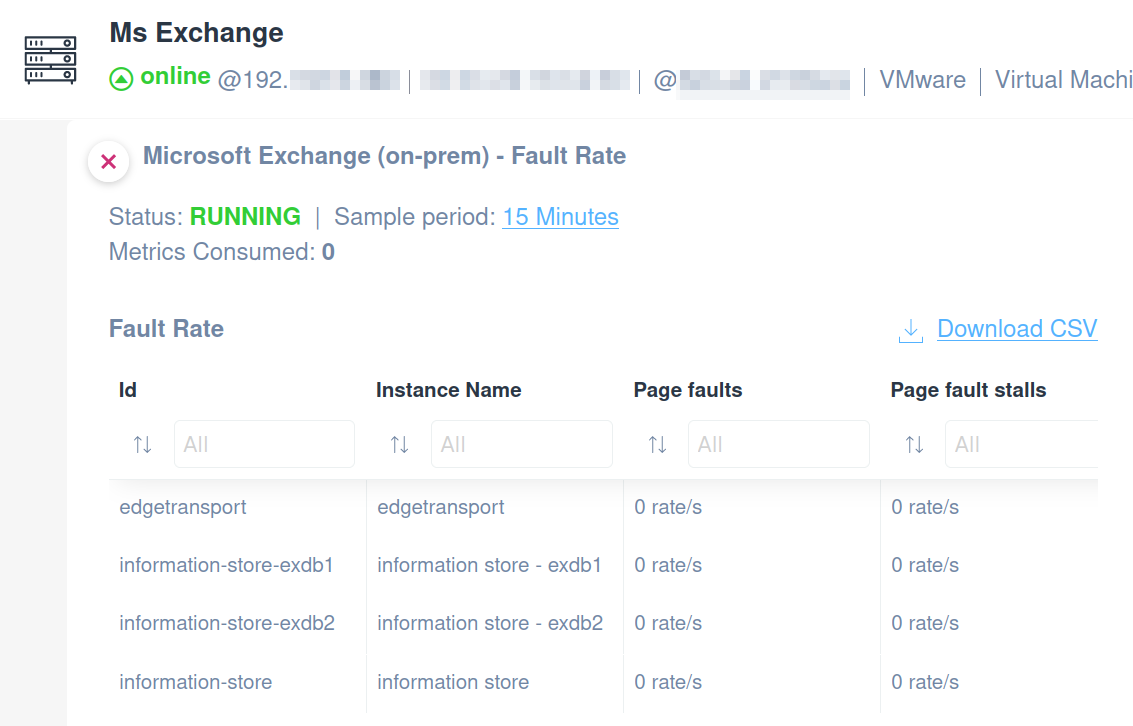Viewport: 1133px width, 726px height.
Task: Click the Page fault stalls column header
Action: [968, 390]
